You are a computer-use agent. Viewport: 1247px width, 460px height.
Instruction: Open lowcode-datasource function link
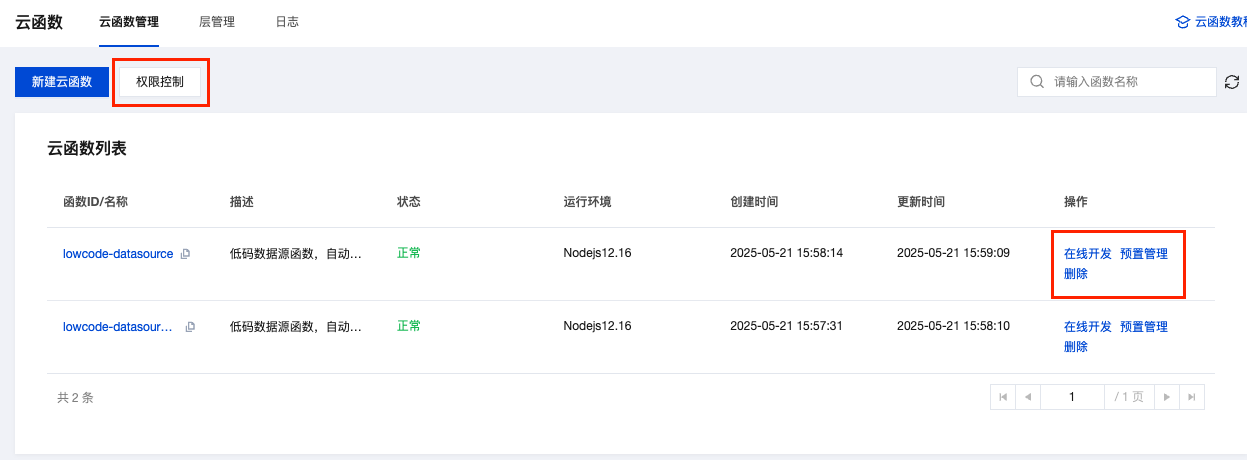pyautogui.click(x=118, y=254)
